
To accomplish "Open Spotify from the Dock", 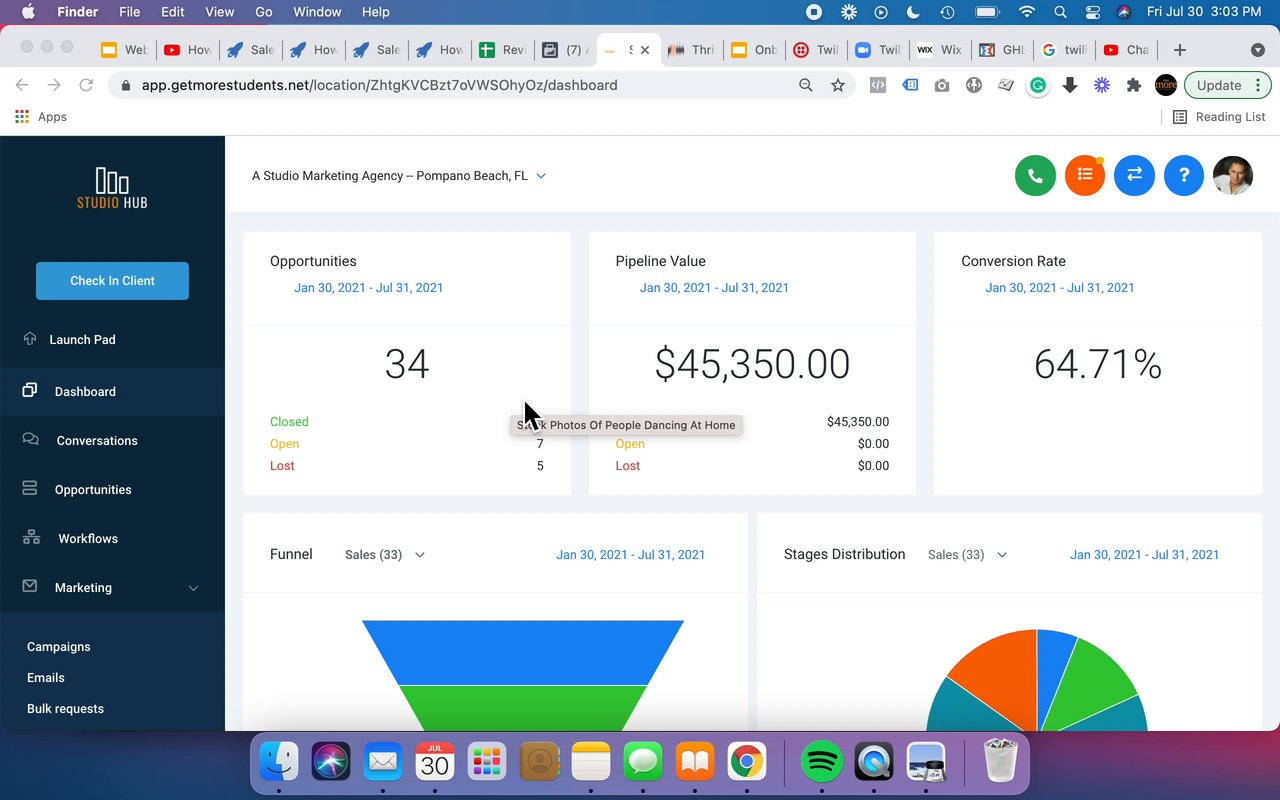I will pyautogui.click(x=822, y=763).
